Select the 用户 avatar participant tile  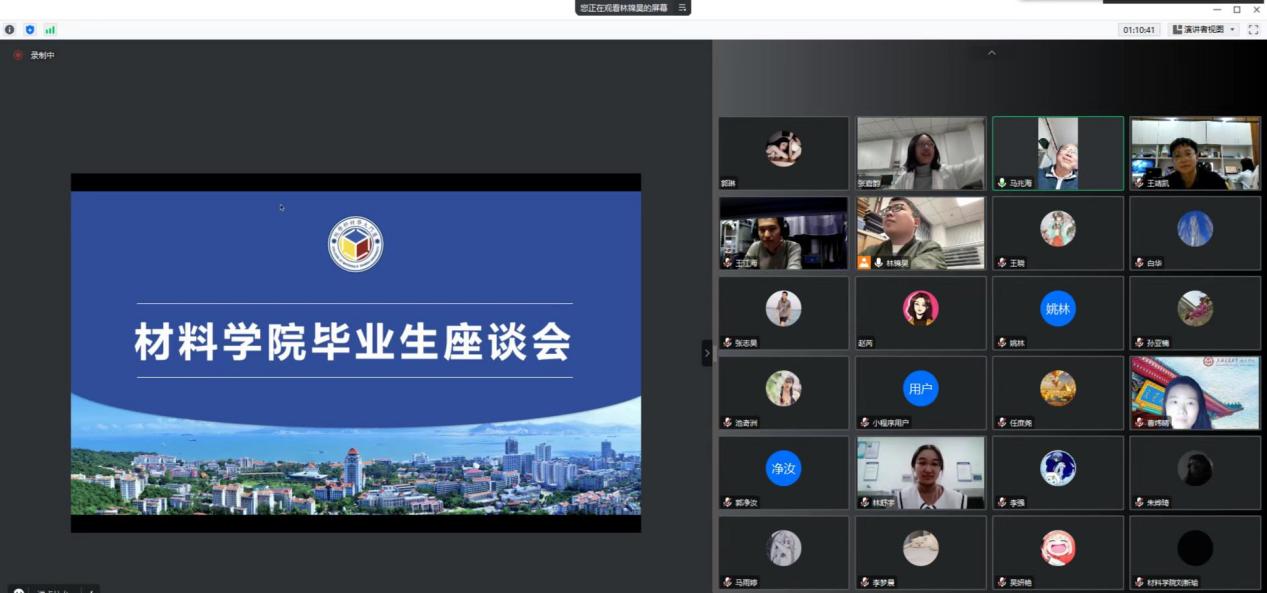pos(921,389)
